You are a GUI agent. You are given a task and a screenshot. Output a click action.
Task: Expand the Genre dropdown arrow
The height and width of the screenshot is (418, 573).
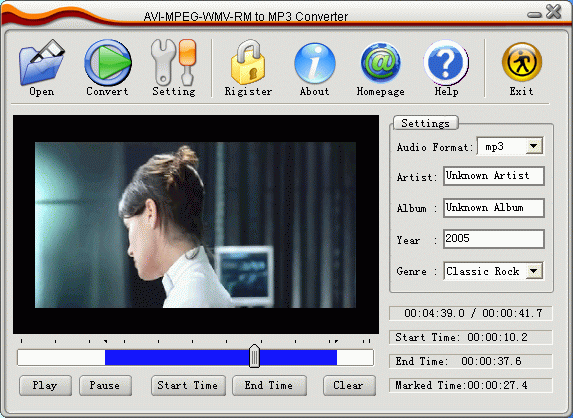[534, 271]
